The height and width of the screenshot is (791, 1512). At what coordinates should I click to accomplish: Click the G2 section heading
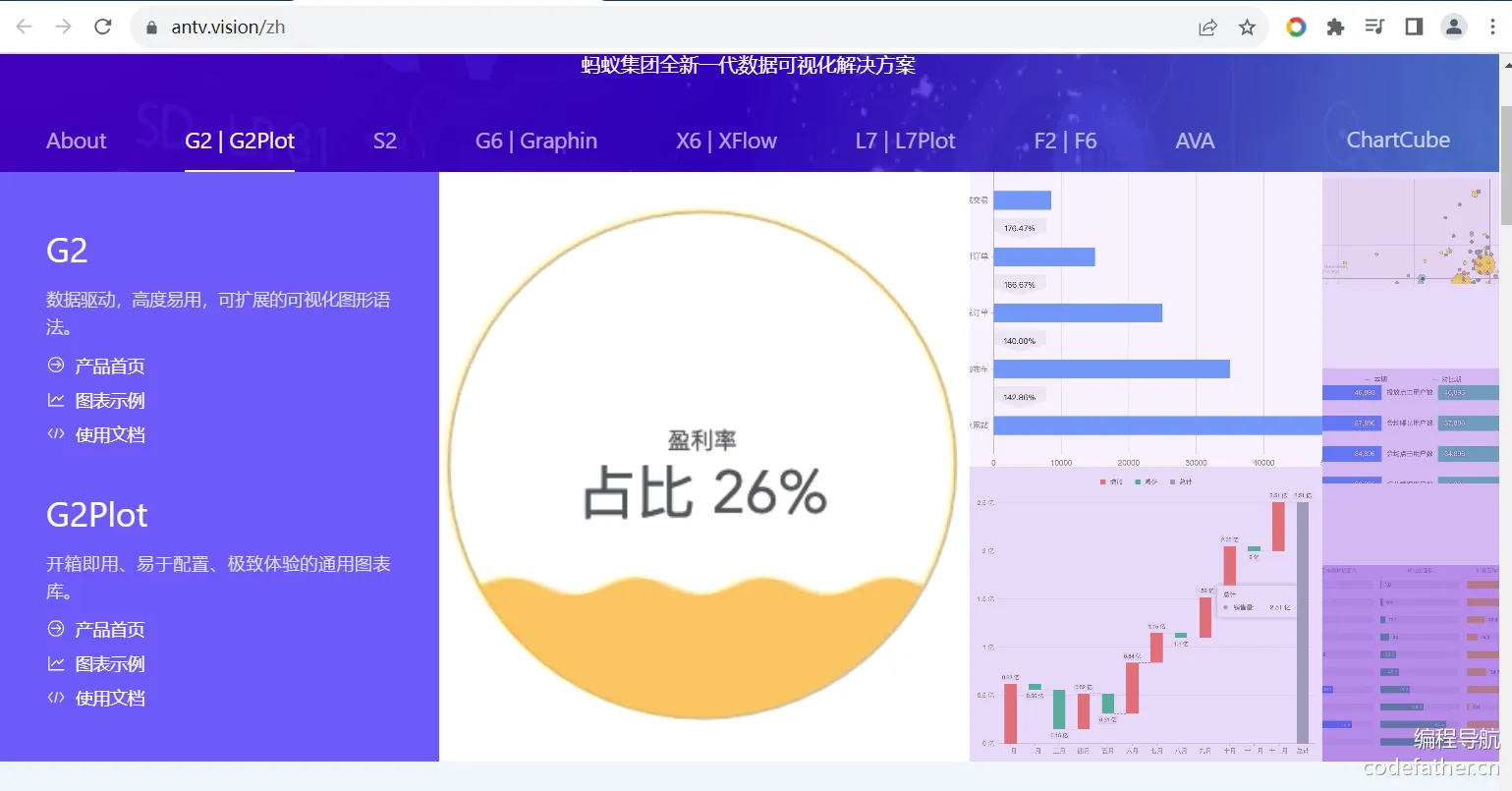[67, 251]
